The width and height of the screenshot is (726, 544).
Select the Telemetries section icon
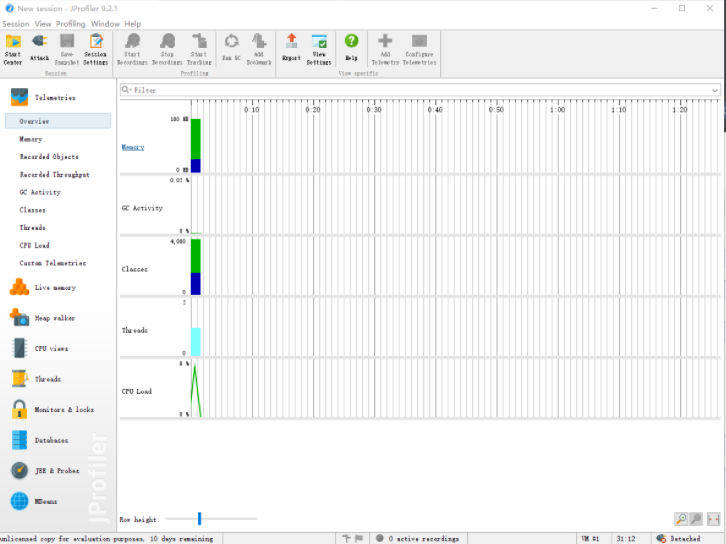[x=19, y=97]
